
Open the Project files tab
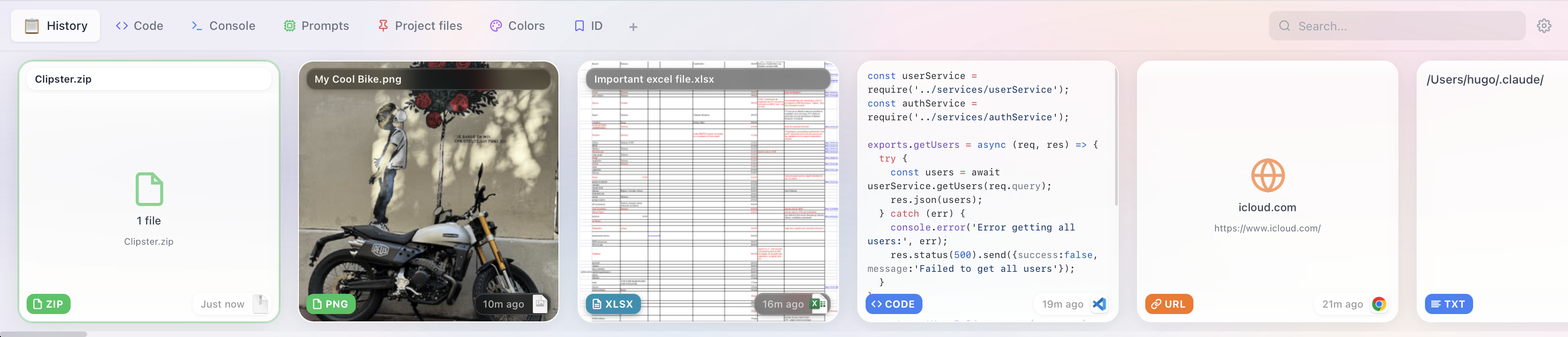click(420, 26)
